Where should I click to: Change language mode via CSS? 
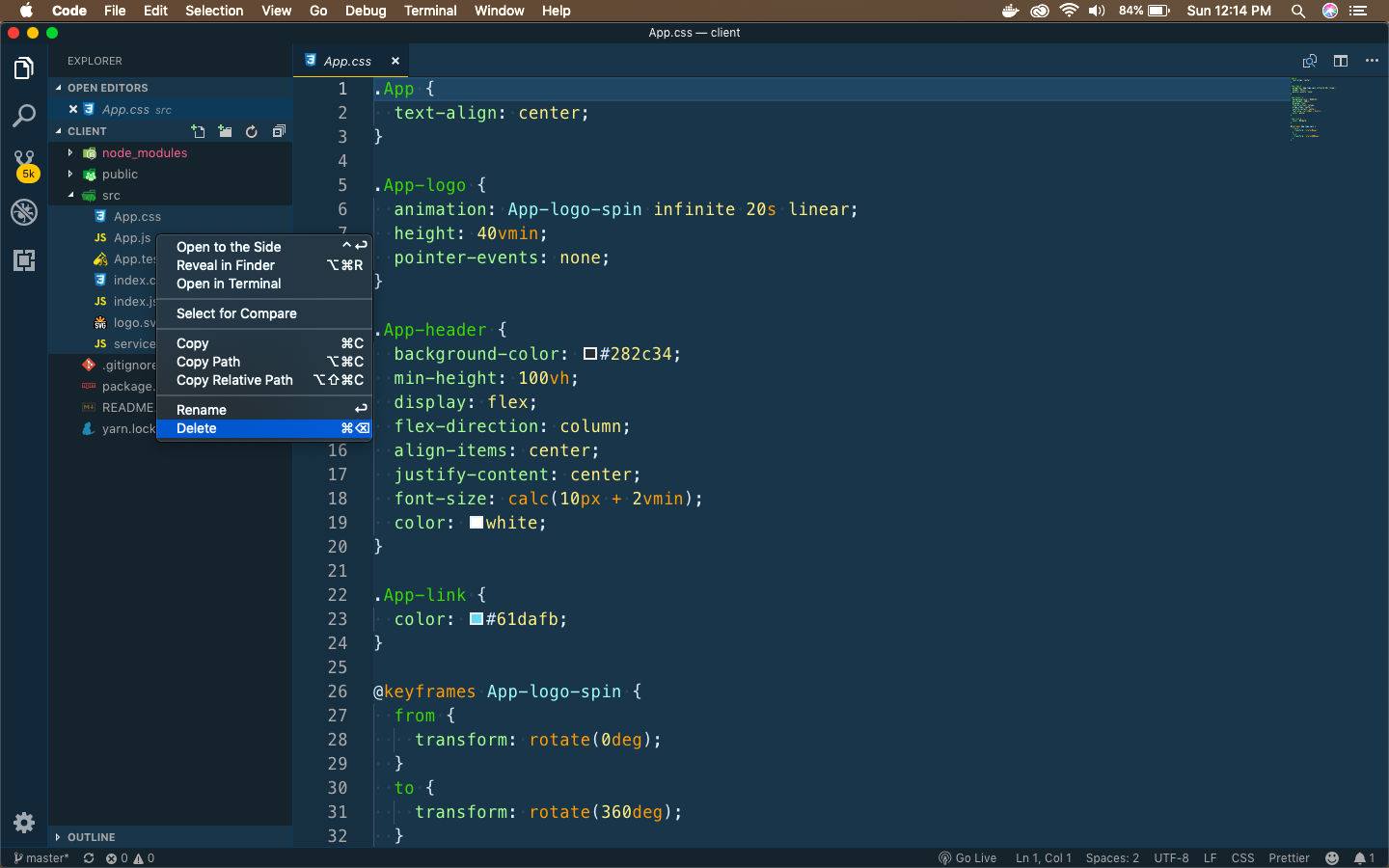point(1242,857)
